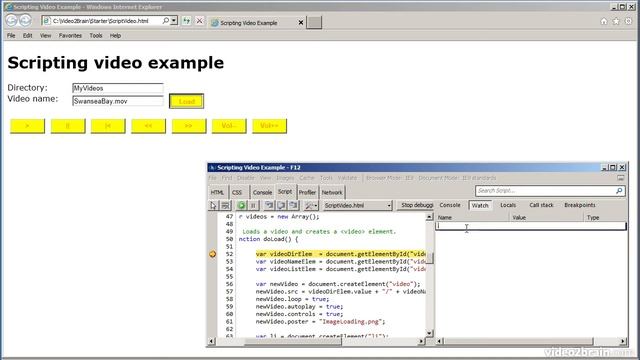Click the Home icon in Internet Explorer
The width and height of the screenshot is (640, 360).
coord(604,21)
